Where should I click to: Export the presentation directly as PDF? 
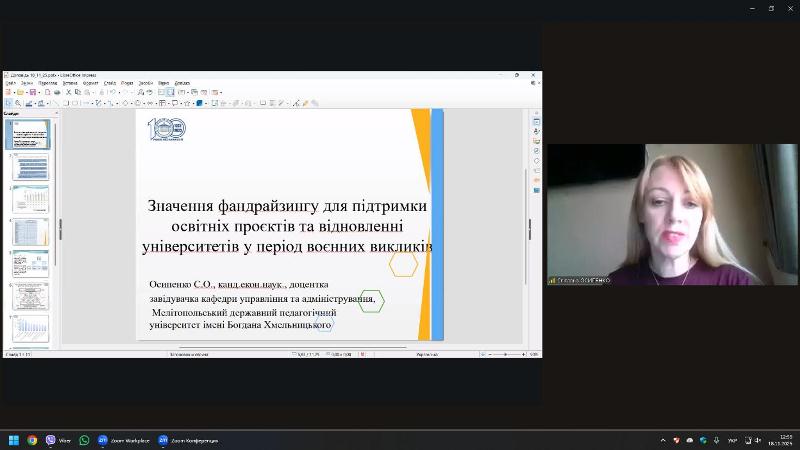tap(48, 92)
